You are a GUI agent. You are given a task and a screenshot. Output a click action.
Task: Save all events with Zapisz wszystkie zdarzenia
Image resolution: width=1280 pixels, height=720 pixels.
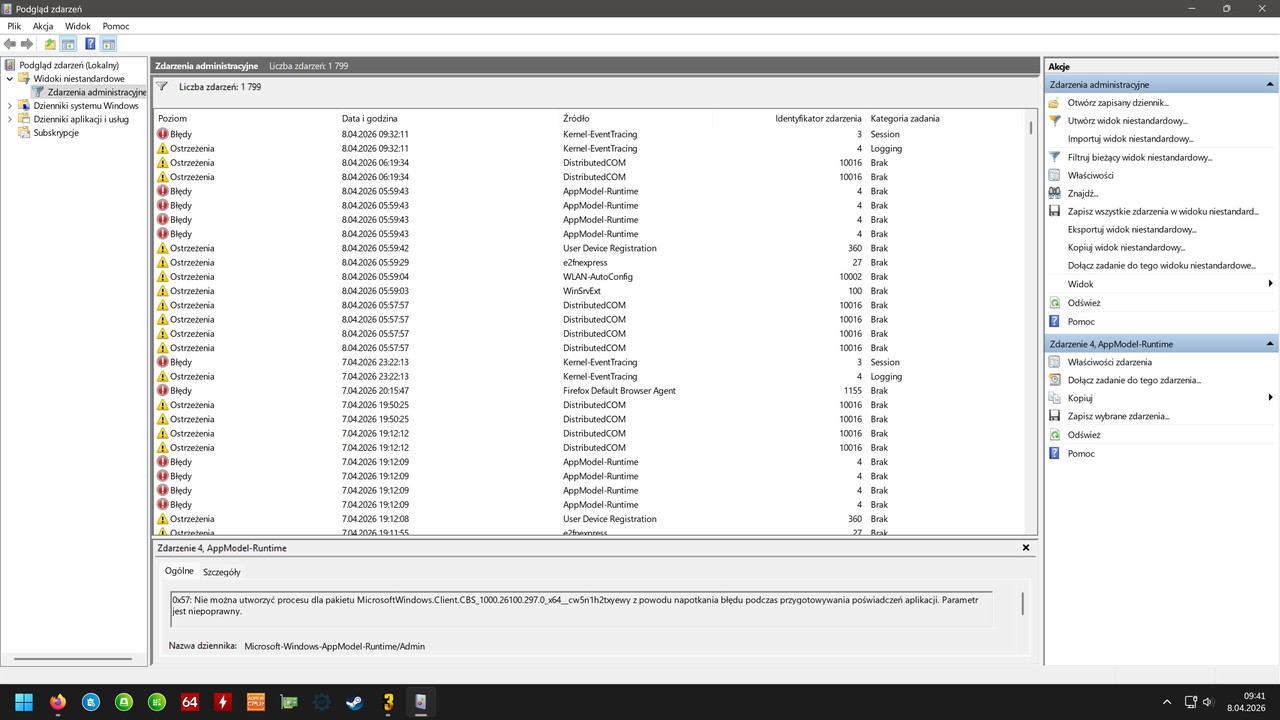click(1163, 211)
